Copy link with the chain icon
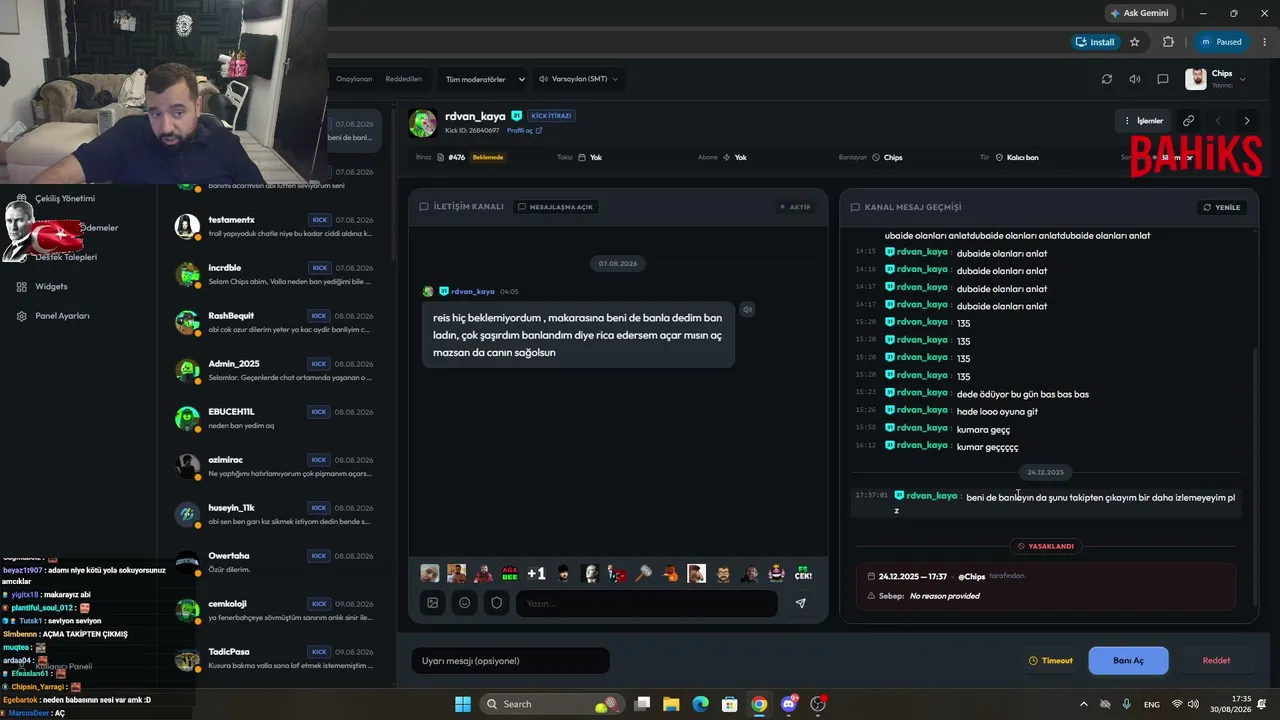 coord(1189,121)
